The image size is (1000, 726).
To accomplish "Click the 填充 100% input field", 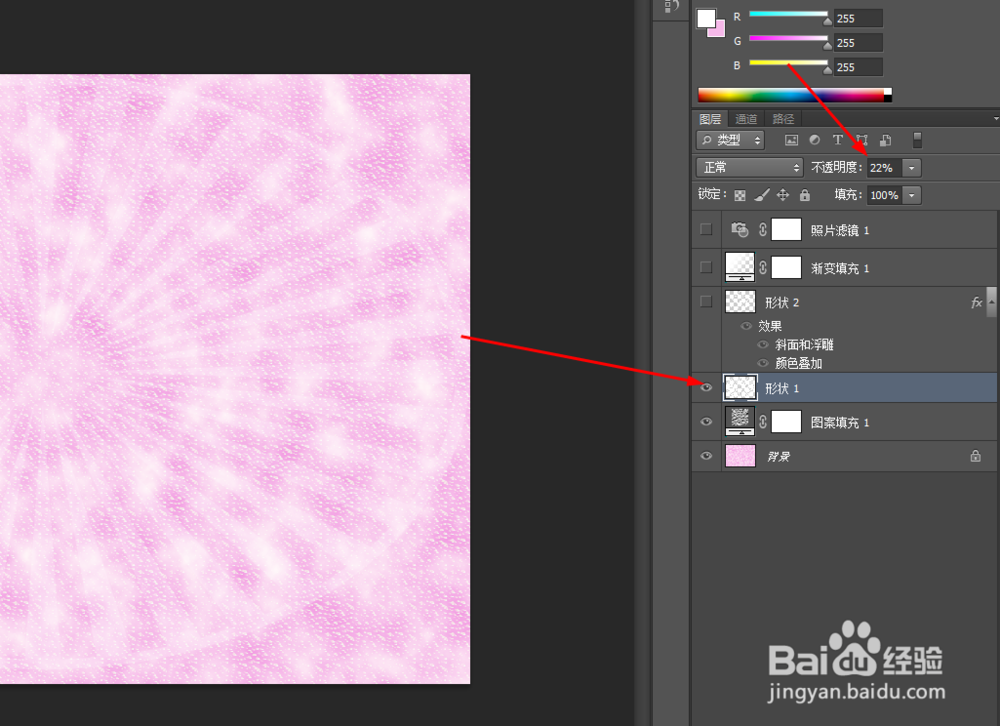I will pos(884,195).
